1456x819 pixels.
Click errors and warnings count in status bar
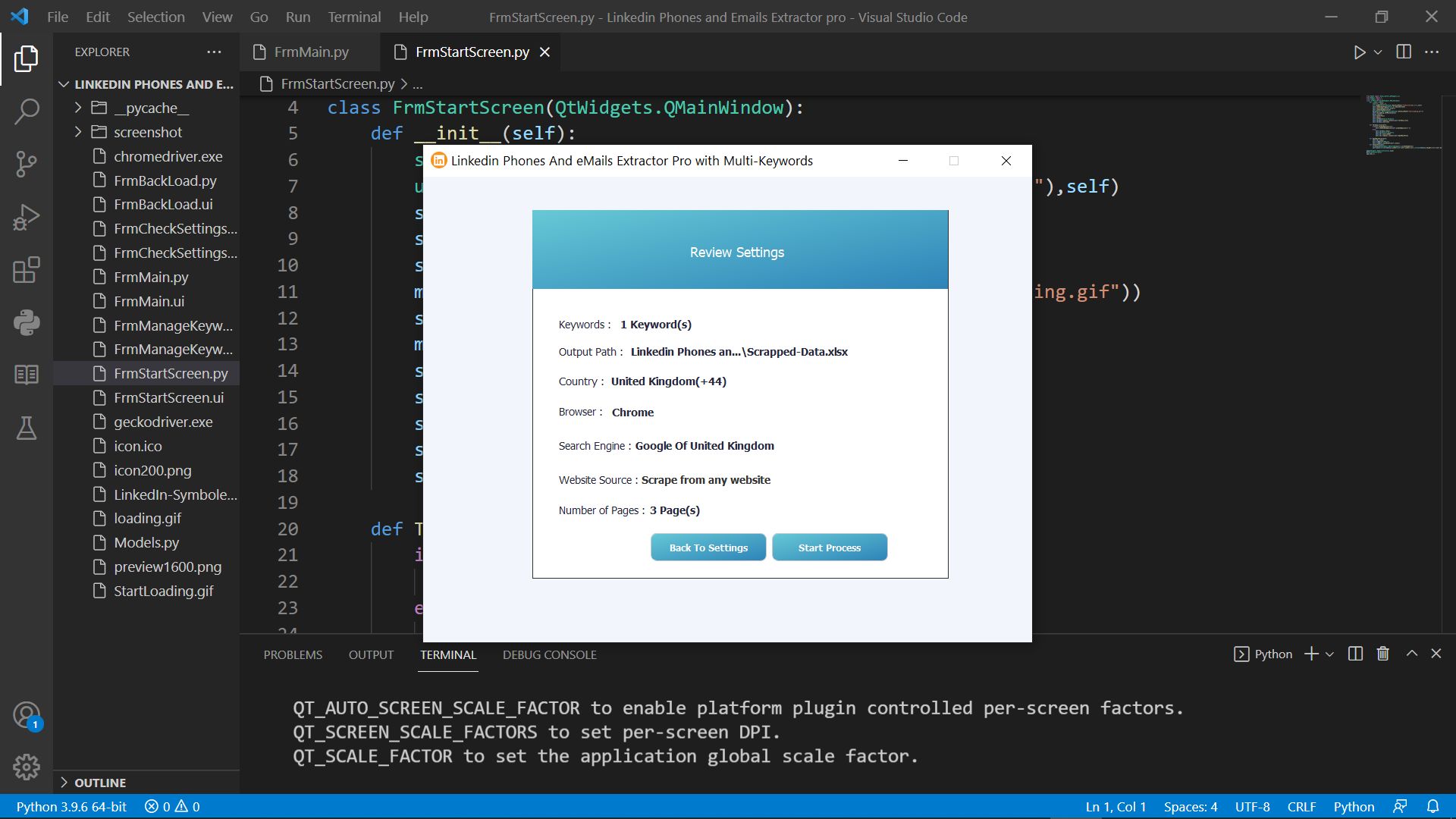172,807
